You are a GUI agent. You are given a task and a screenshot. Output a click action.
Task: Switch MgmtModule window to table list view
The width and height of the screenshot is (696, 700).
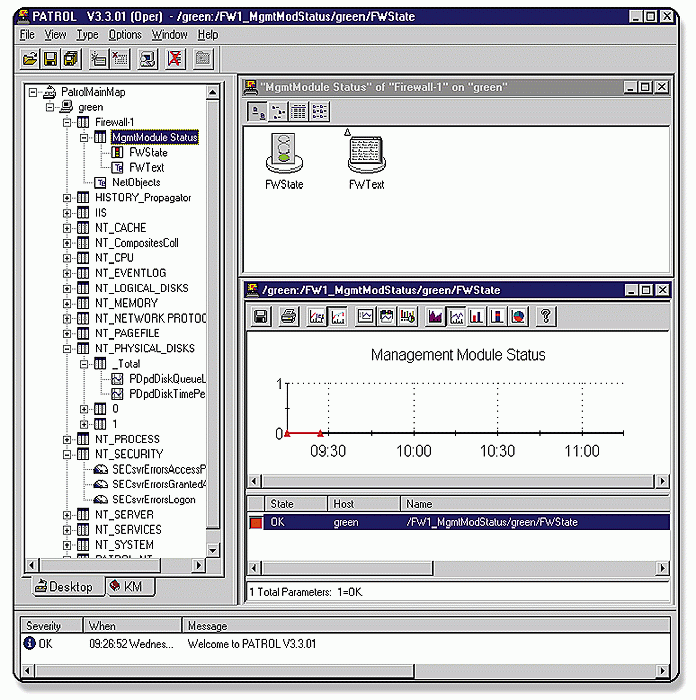pos(298,111)
